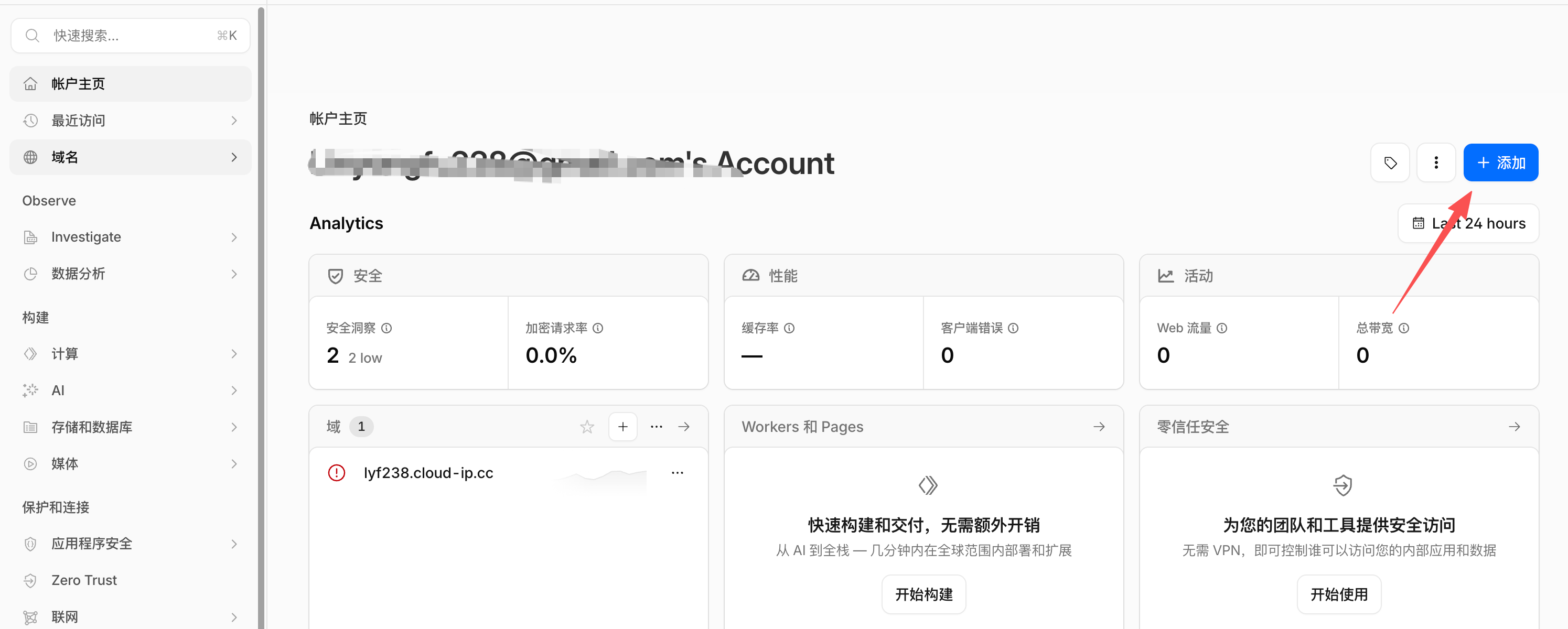Expand the 最近访问 chevron
Viewport: 1568px width, 629px height.
click(234, 121)
